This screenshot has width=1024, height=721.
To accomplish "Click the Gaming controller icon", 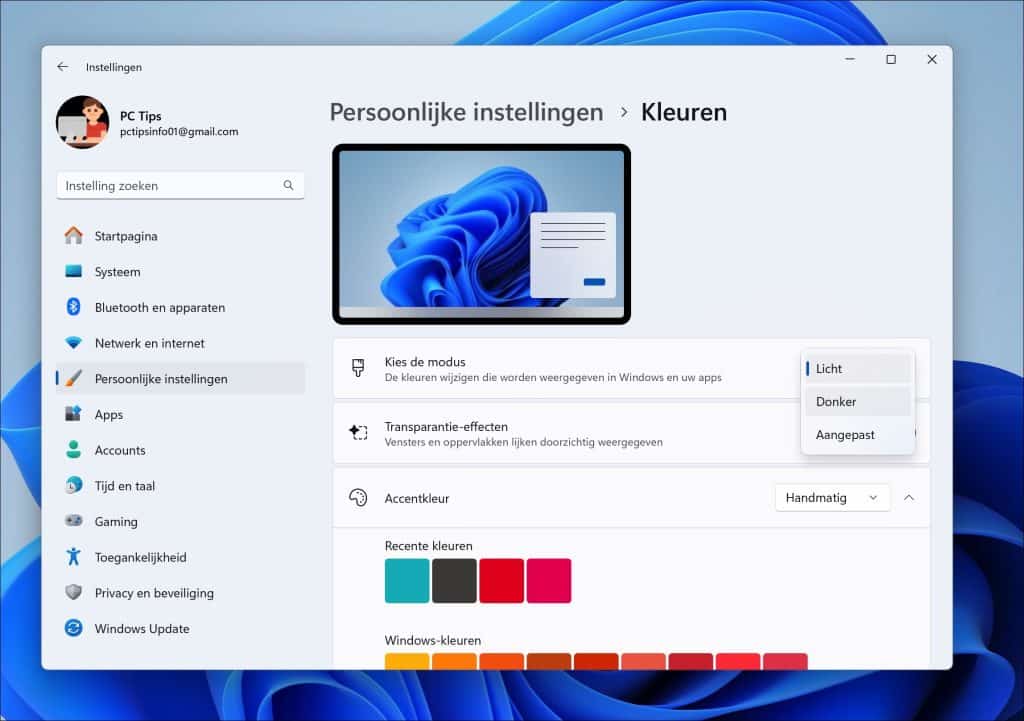I will [74, 521].
